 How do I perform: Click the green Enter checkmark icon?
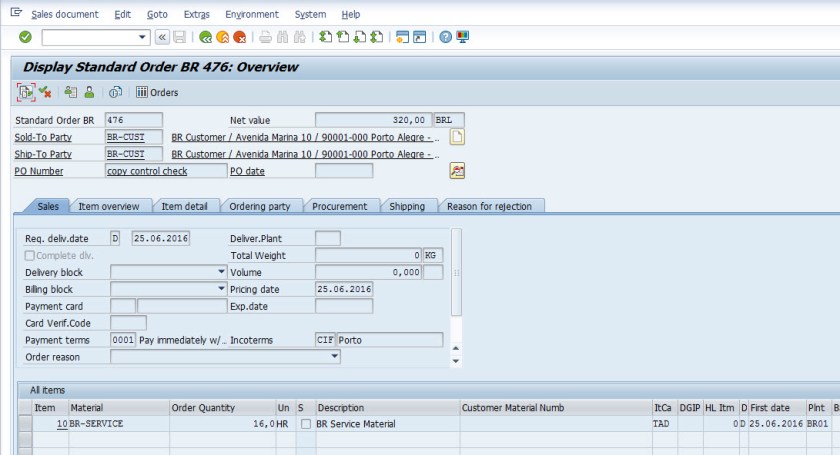[x=25, y=37]
